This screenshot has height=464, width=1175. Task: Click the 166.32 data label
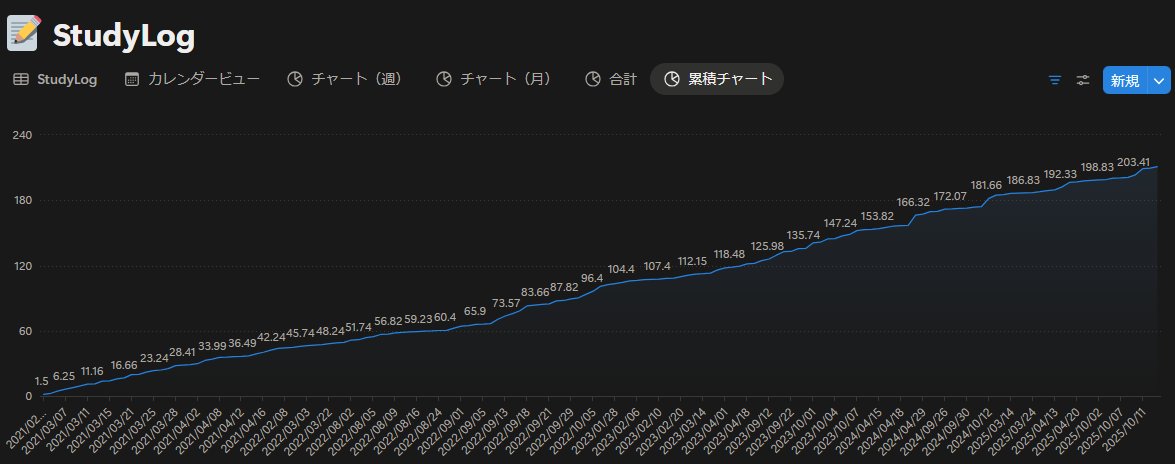click(x=913, y=202)
